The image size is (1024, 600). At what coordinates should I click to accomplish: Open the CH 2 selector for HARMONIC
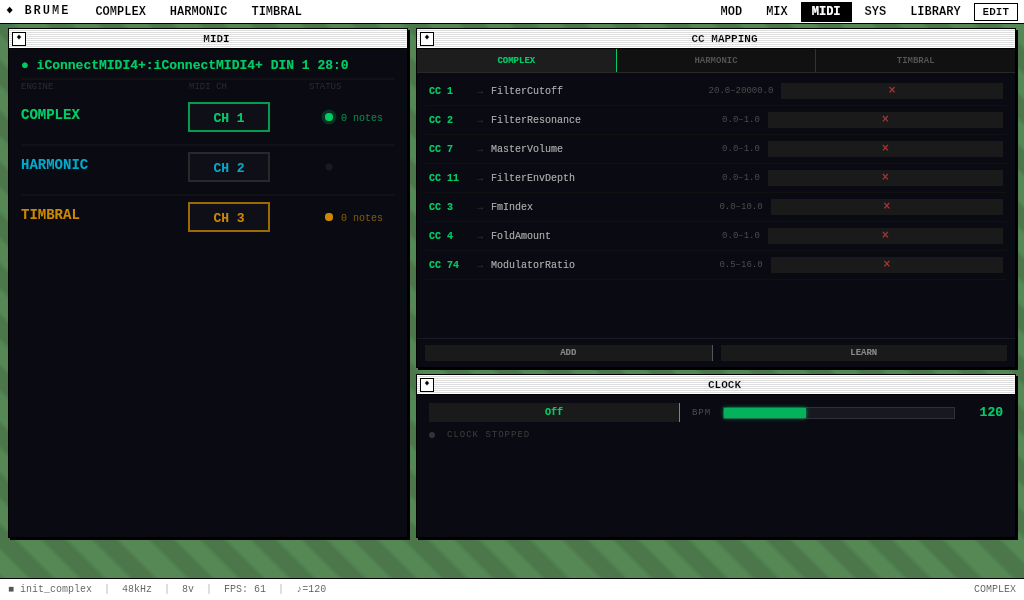click(228, 167)
